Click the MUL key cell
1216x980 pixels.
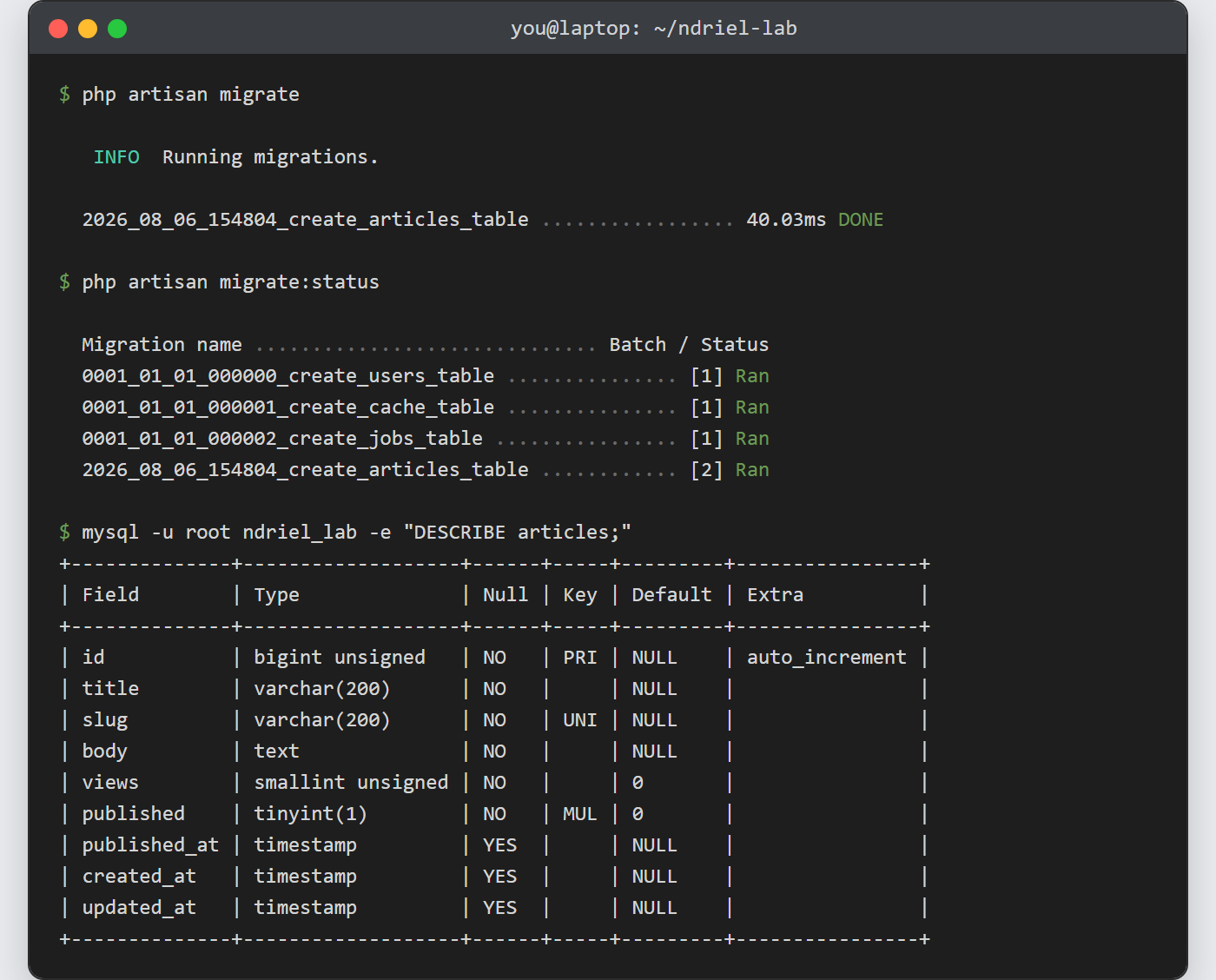click(x=580, y=814)
